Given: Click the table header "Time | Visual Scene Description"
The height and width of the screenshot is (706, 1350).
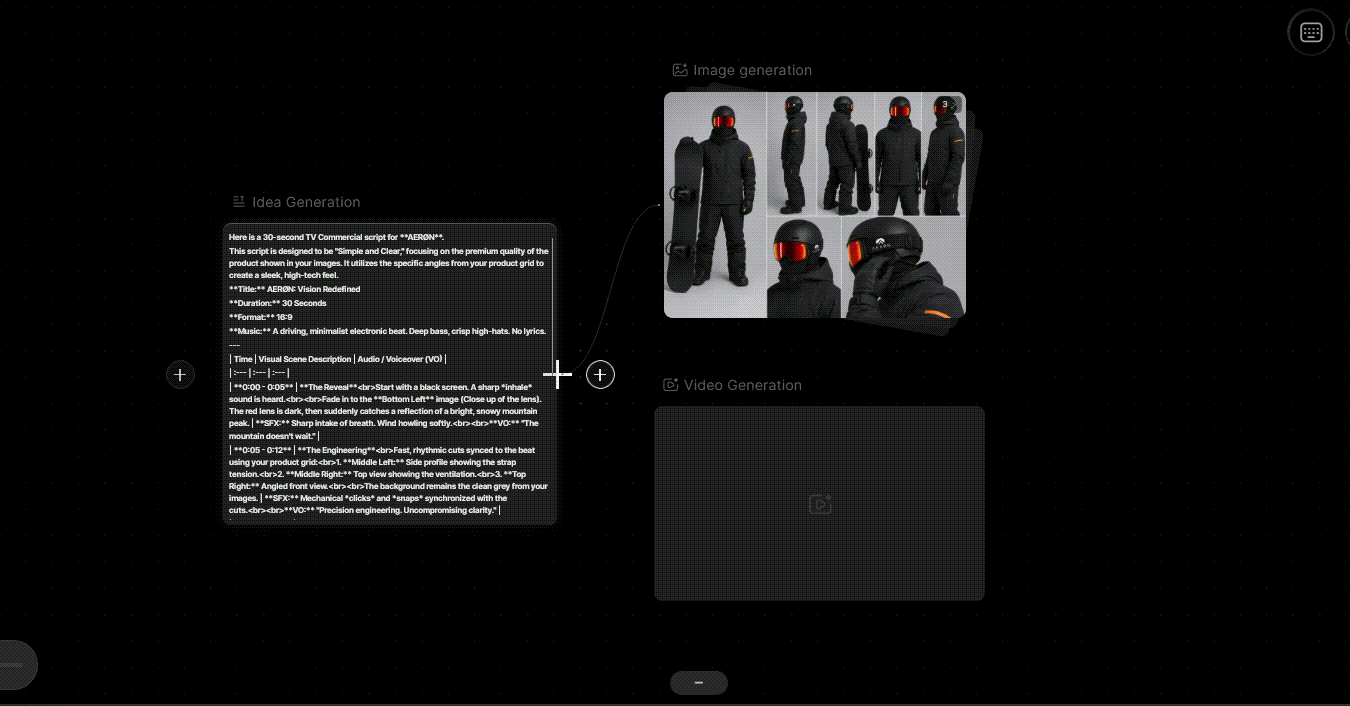Looking at the screenshot, I should tap(338, 359).
